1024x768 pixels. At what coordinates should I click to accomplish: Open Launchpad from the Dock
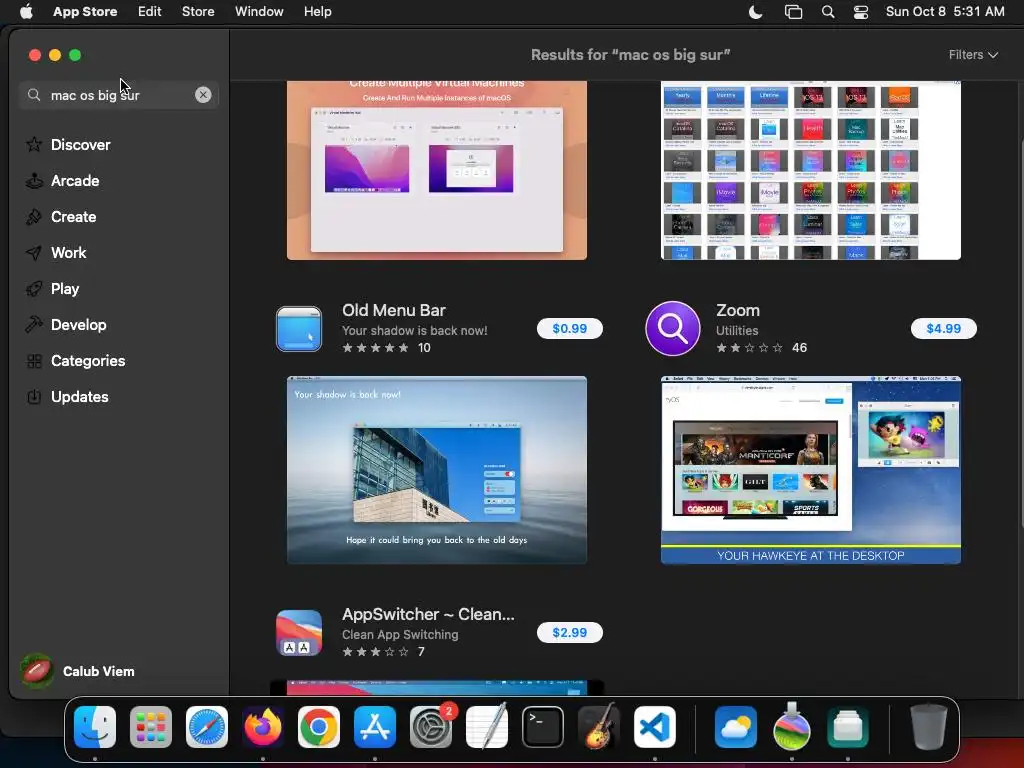coord(151,727)
